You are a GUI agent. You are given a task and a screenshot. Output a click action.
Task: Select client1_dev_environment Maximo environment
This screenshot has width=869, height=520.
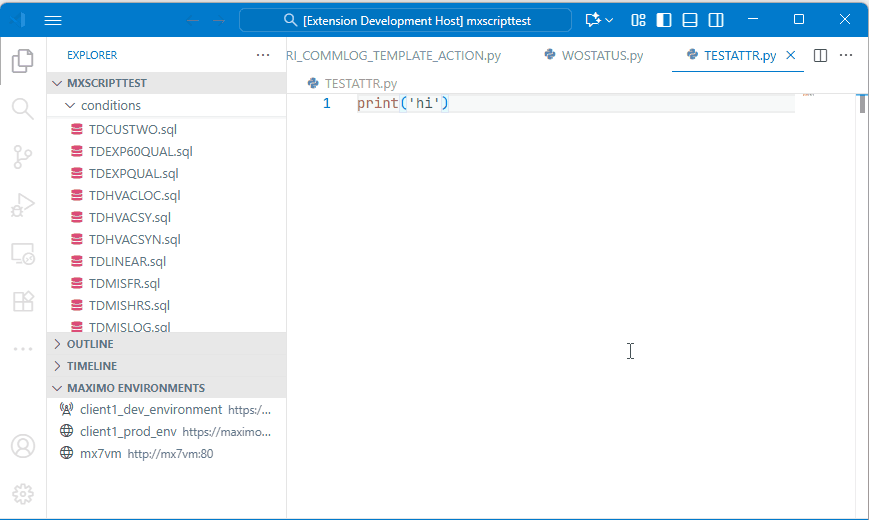click(x=166, y=410)
